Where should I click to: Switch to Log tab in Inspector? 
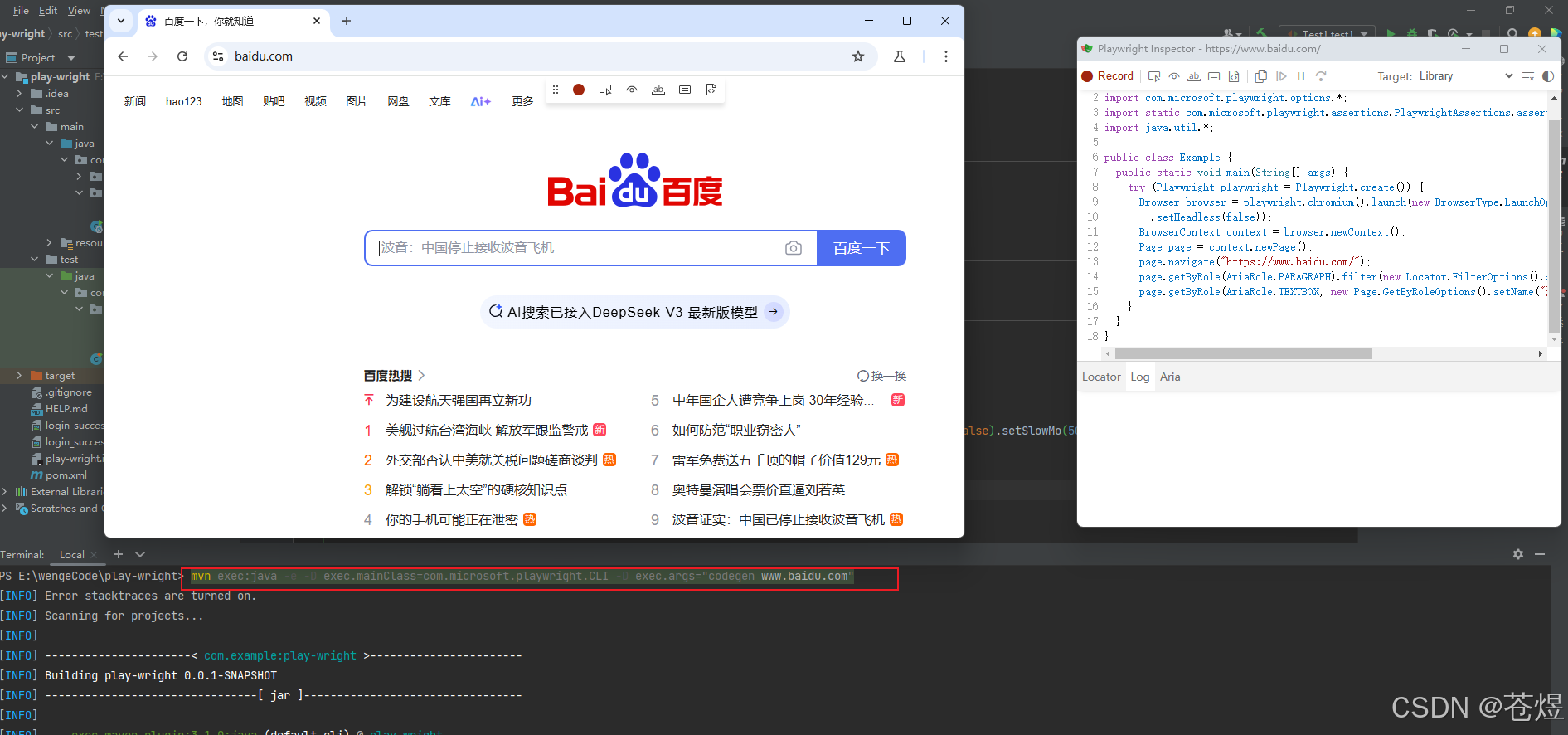coord(1140,377)
